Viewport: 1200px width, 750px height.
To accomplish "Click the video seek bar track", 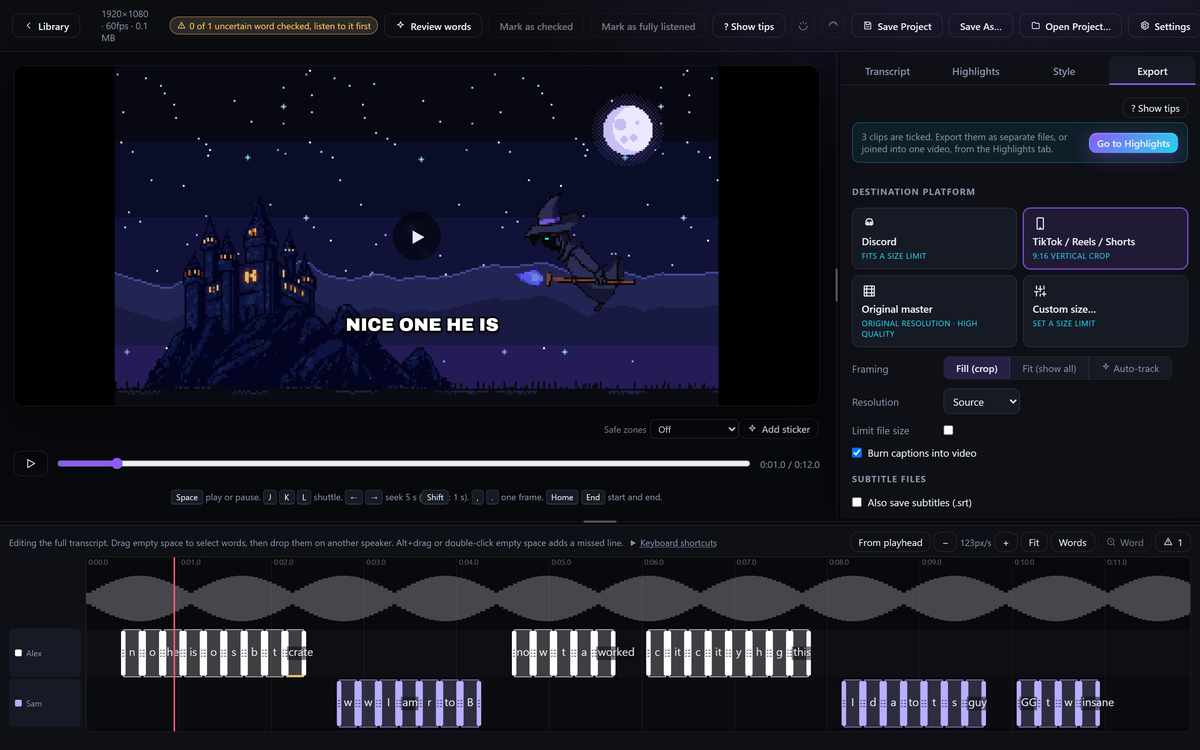I will (x=403, y=463).
